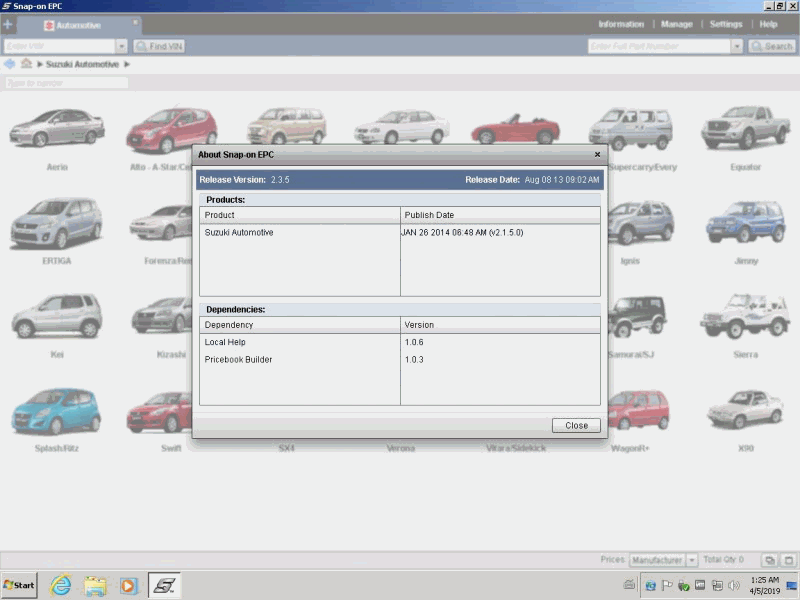Click the JAN 26 2014 publish date cell
Viewport: 800px width, 600px height.
pos(462,232)
